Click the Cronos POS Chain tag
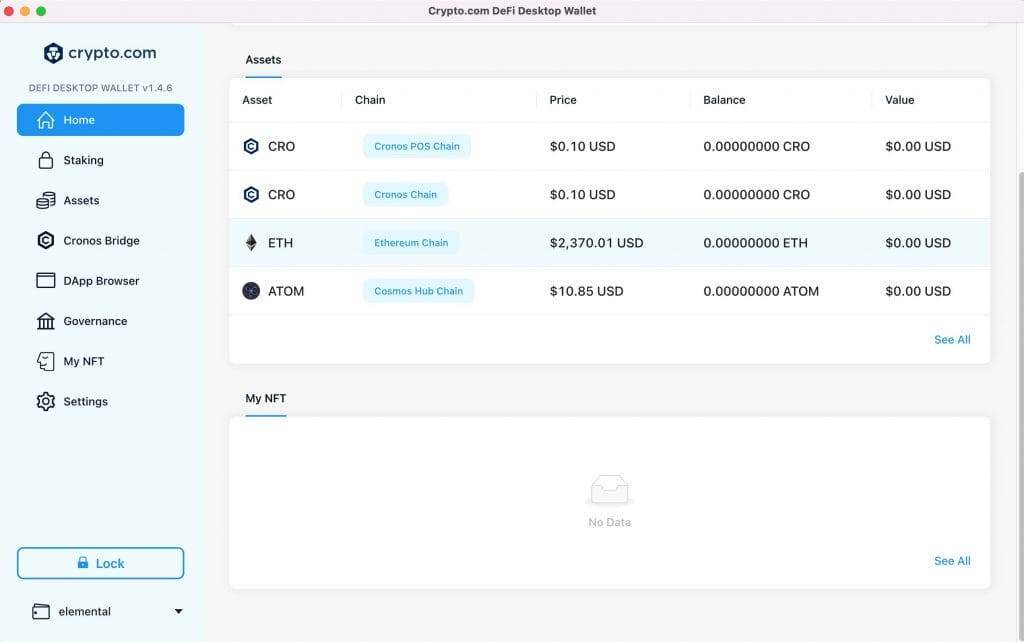Image resolution: width=1024 pixels, height=642 pixels. pyautogui.click(x=417, y=146)
